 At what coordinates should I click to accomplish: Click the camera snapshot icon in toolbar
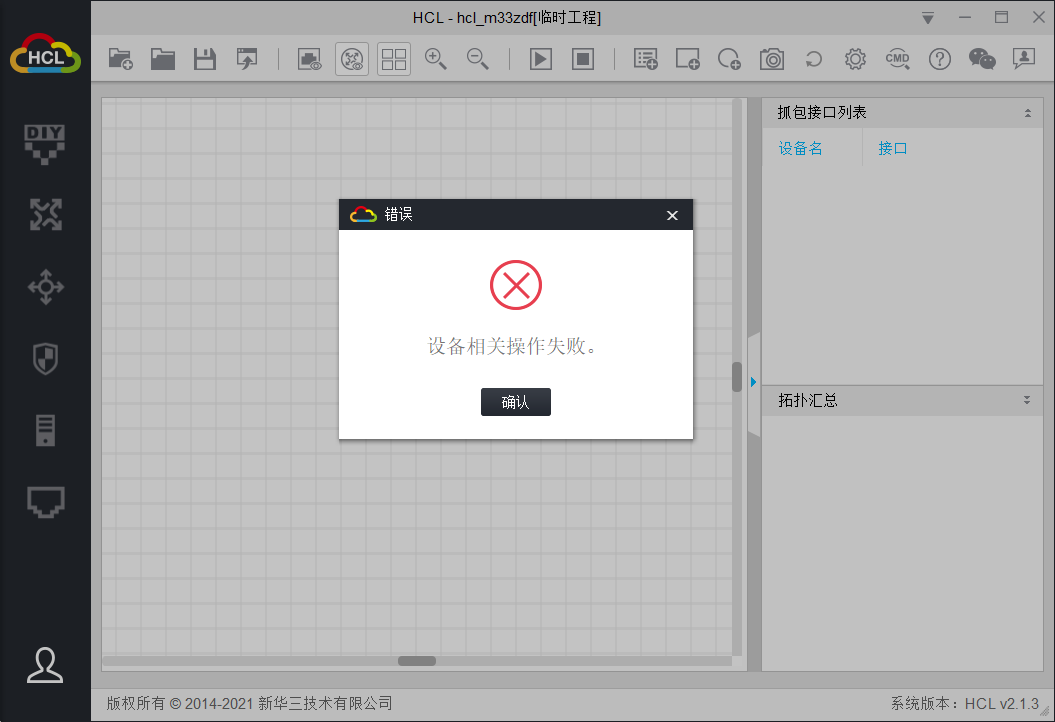point(771,59)
